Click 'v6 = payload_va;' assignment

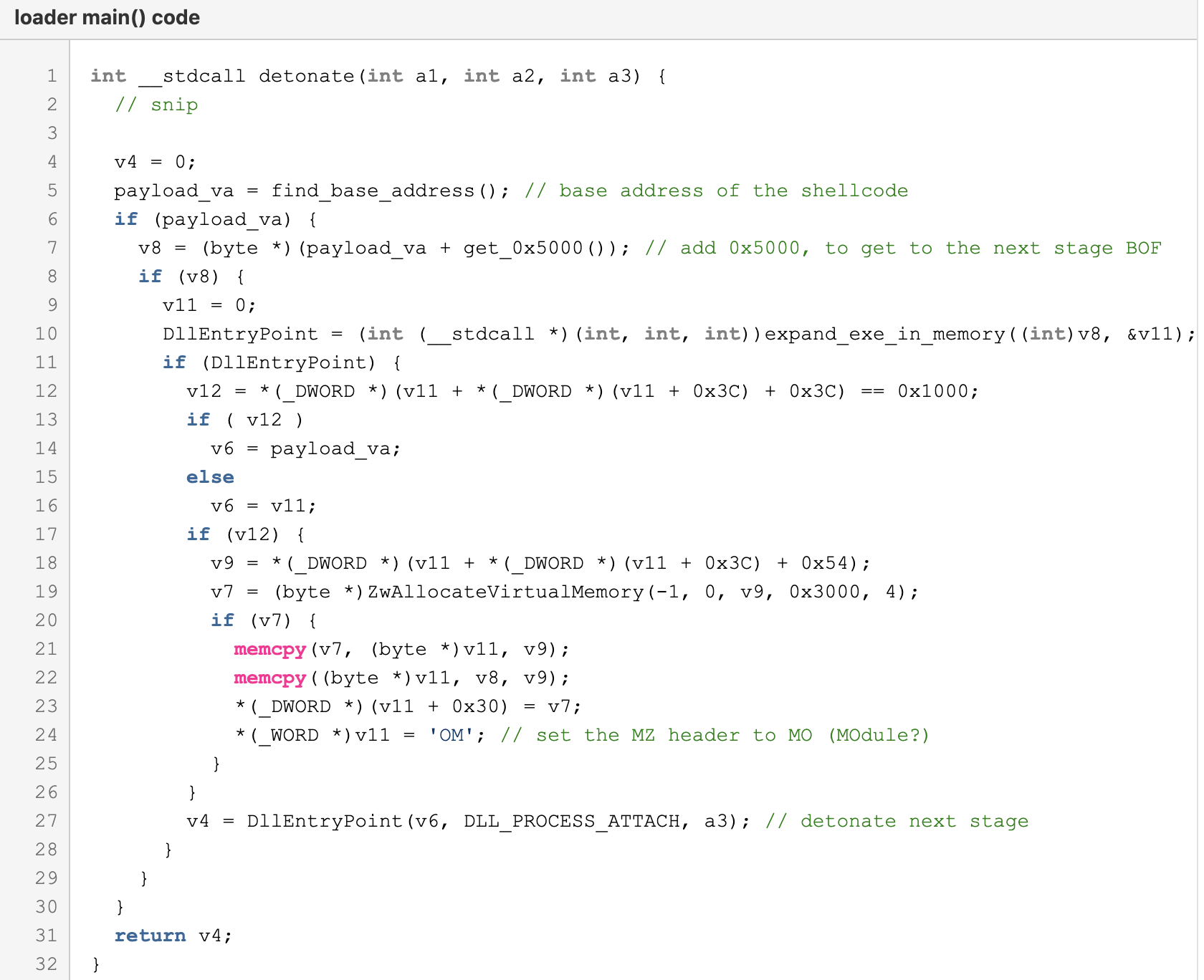pos(305,448)
